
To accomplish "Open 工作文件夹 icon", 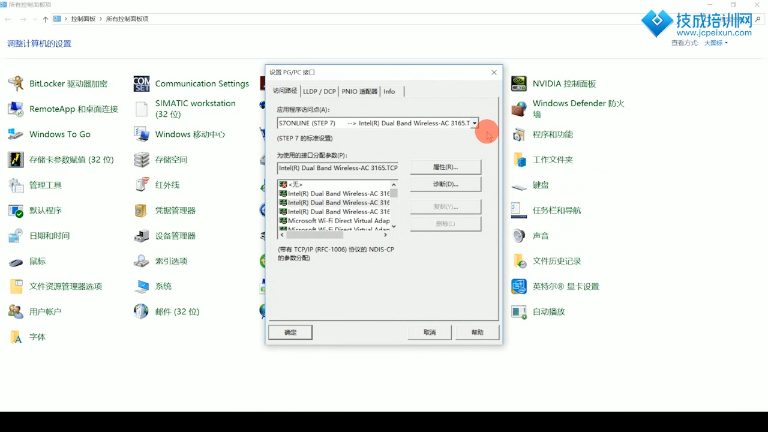I will (519, 160).
